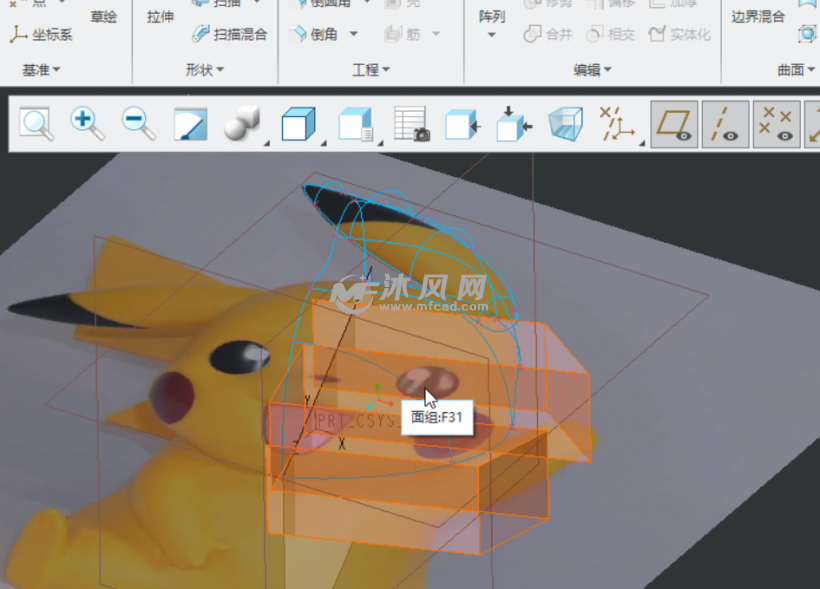
Task: Toggle datum point display
Action: pyautogui.click(x=777, y=124)
